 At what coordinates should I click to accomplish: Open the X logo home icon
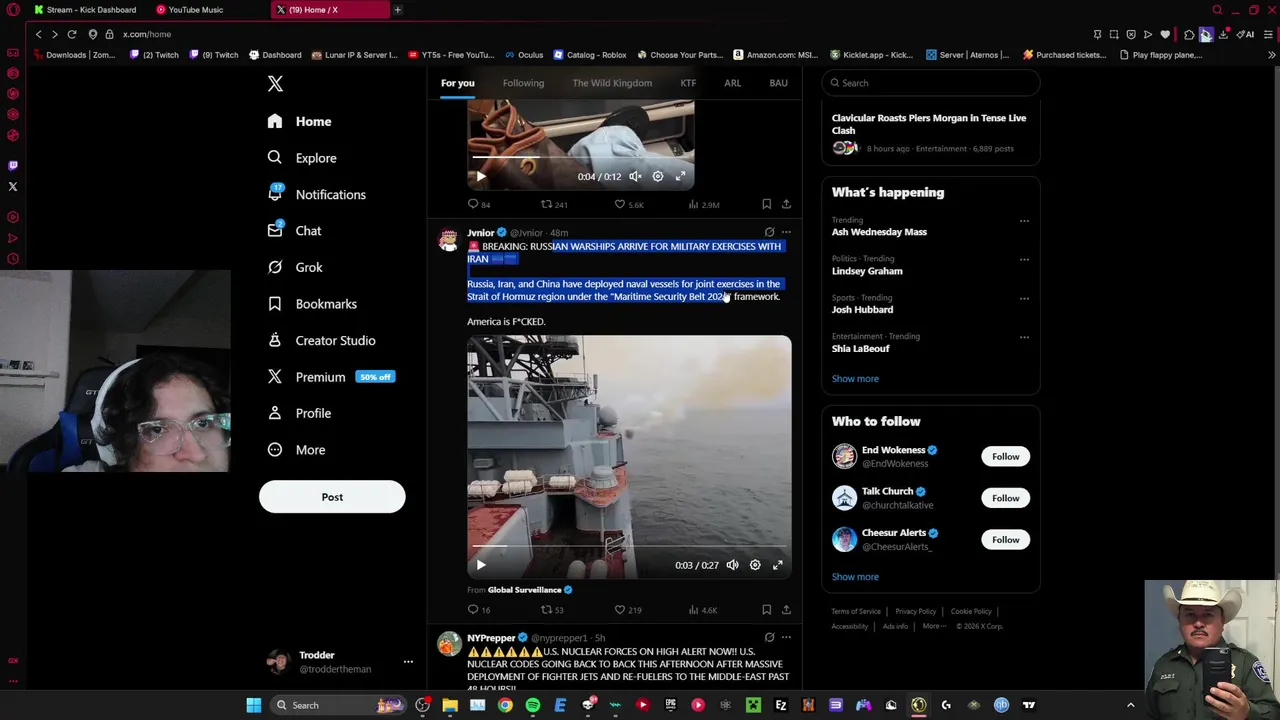[275, 84]
